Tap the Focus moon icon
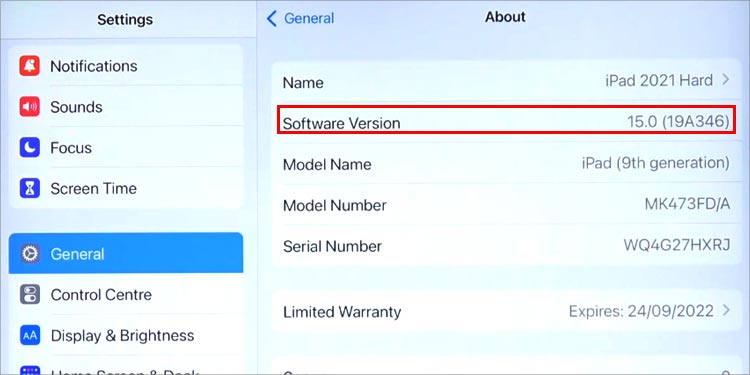 click(30, 147)
